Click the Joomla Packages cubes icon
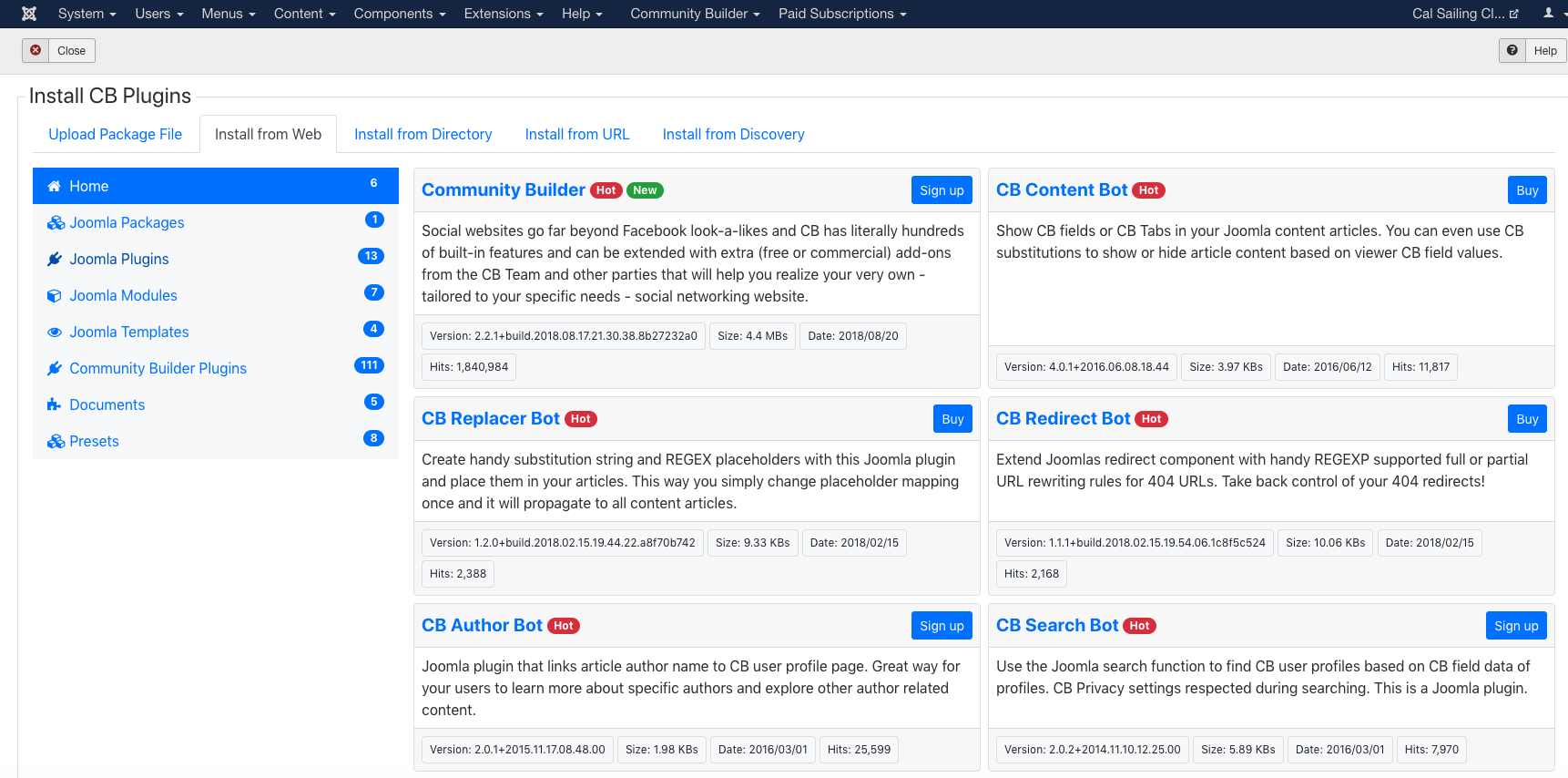Screen dimensions: 1568x778 coord(56,222)
